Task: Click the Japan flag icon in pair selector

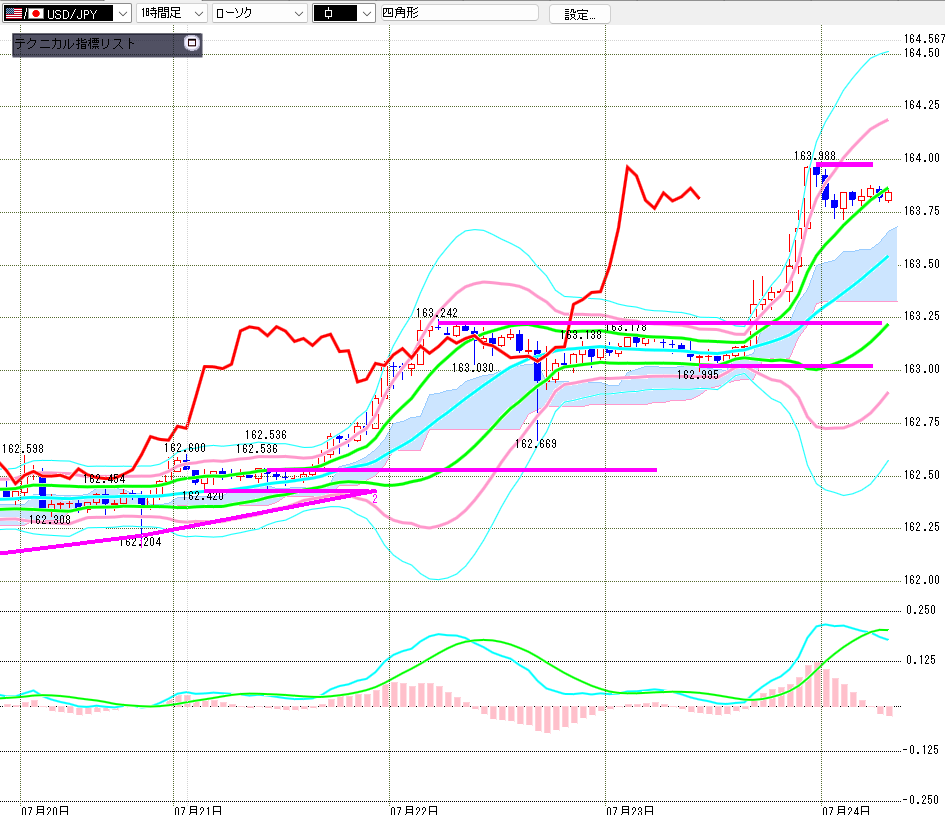Action: (36, 13)
